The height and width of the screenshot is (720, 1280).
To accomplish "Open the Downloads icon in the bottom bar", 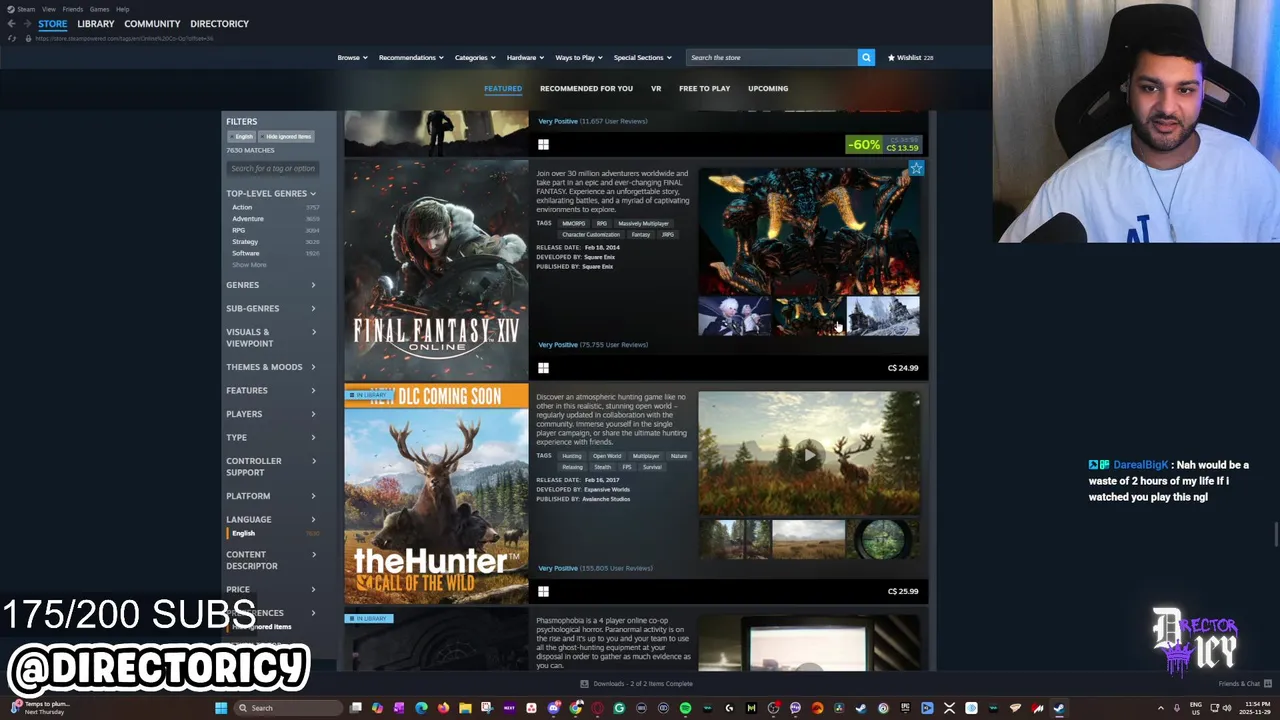I will pos(584,684).
